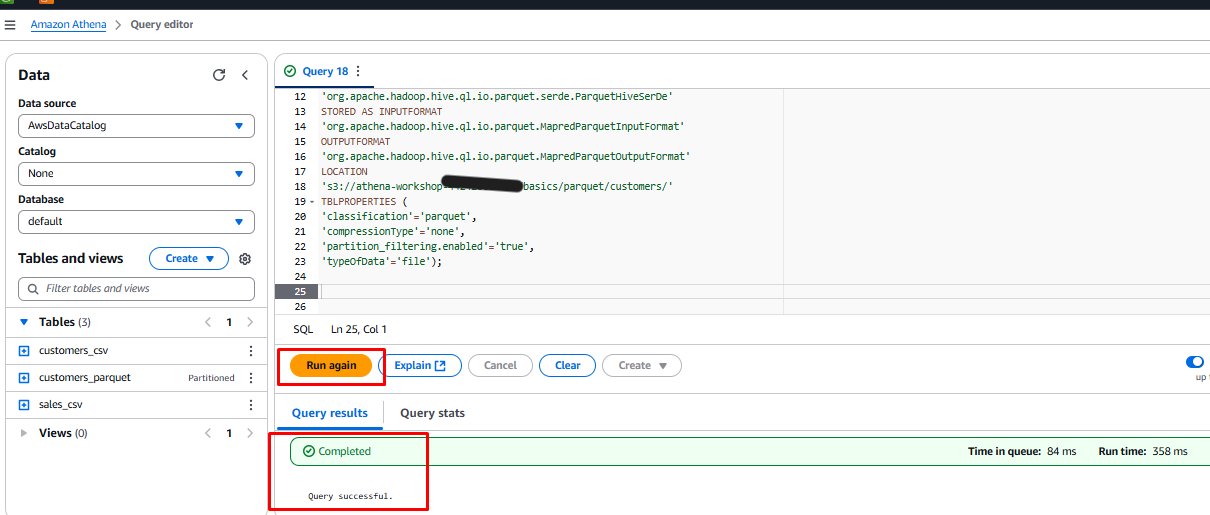Refresh the Data panel
This screenshot has width=1210, height=515.
click(x=219, y=75)
